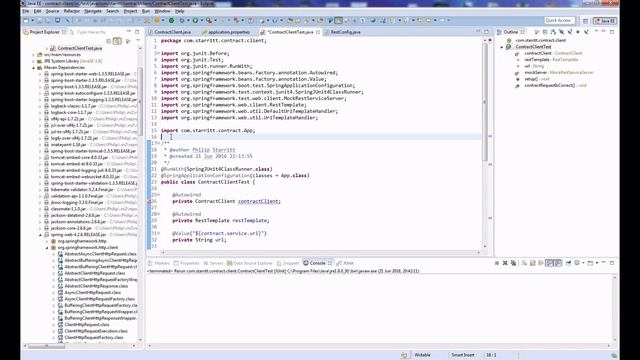Select the Java EE perspective button
Viewport: 640px width, 360px height.
click(x=605, y=21)
